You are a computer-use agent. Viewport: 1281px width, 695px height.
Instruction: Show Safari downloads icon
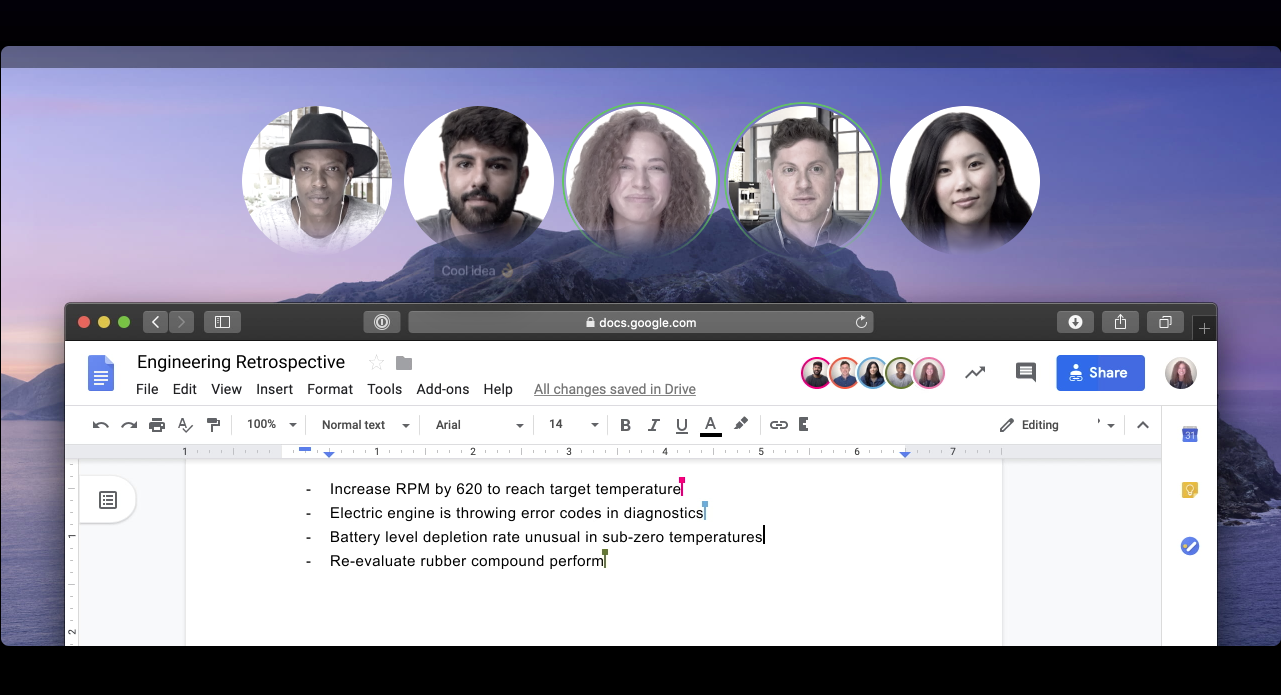point(1075,322)
